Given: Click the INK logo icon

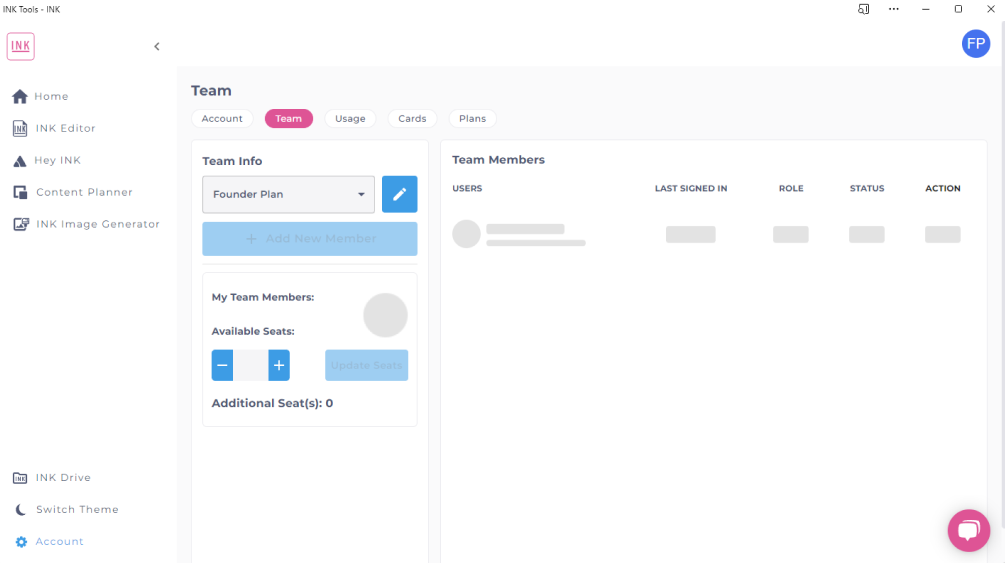Looking at the screenshot, I should [x=21, y=46].
